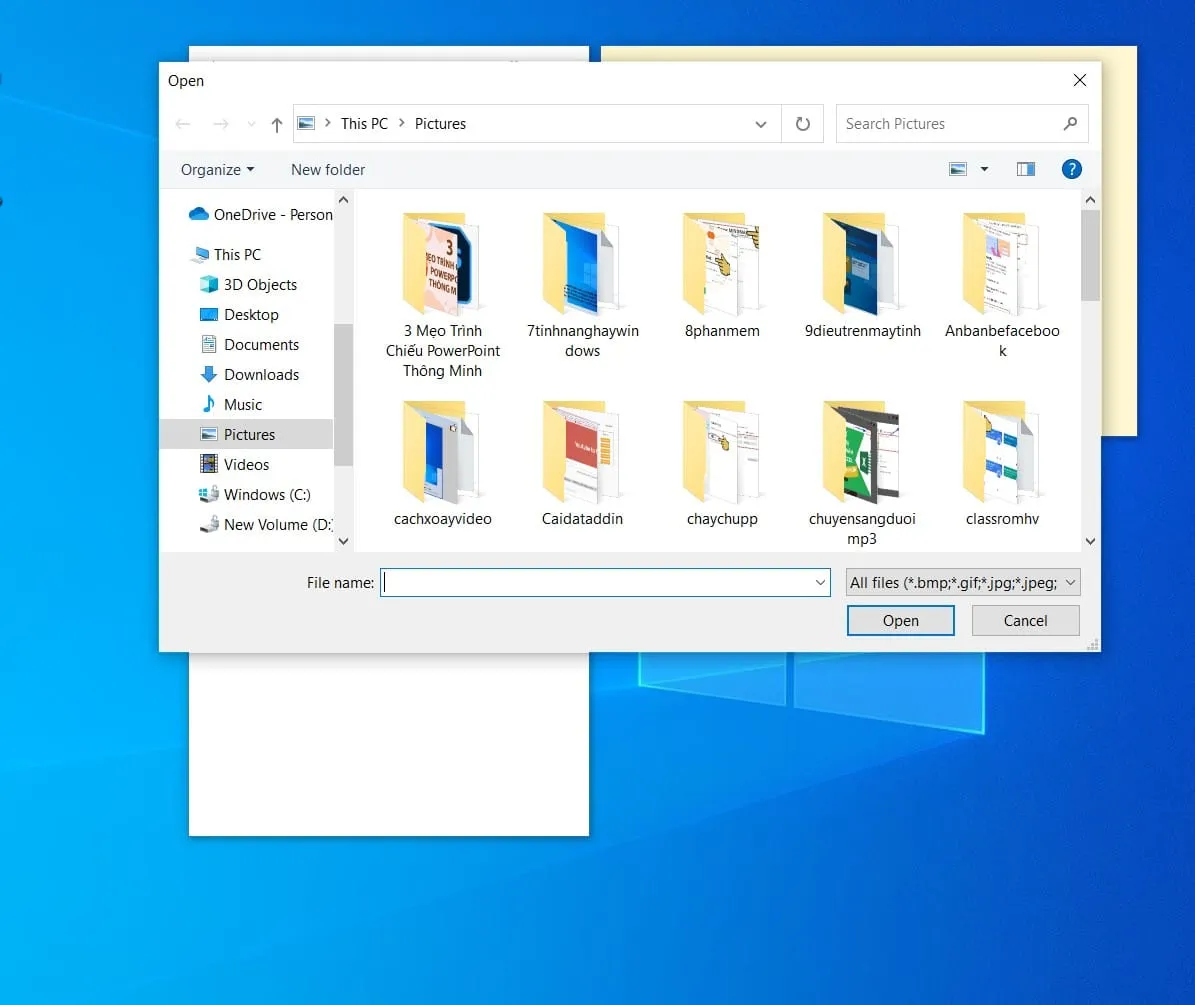Open the Help question mark icon

click(1071, 169)
